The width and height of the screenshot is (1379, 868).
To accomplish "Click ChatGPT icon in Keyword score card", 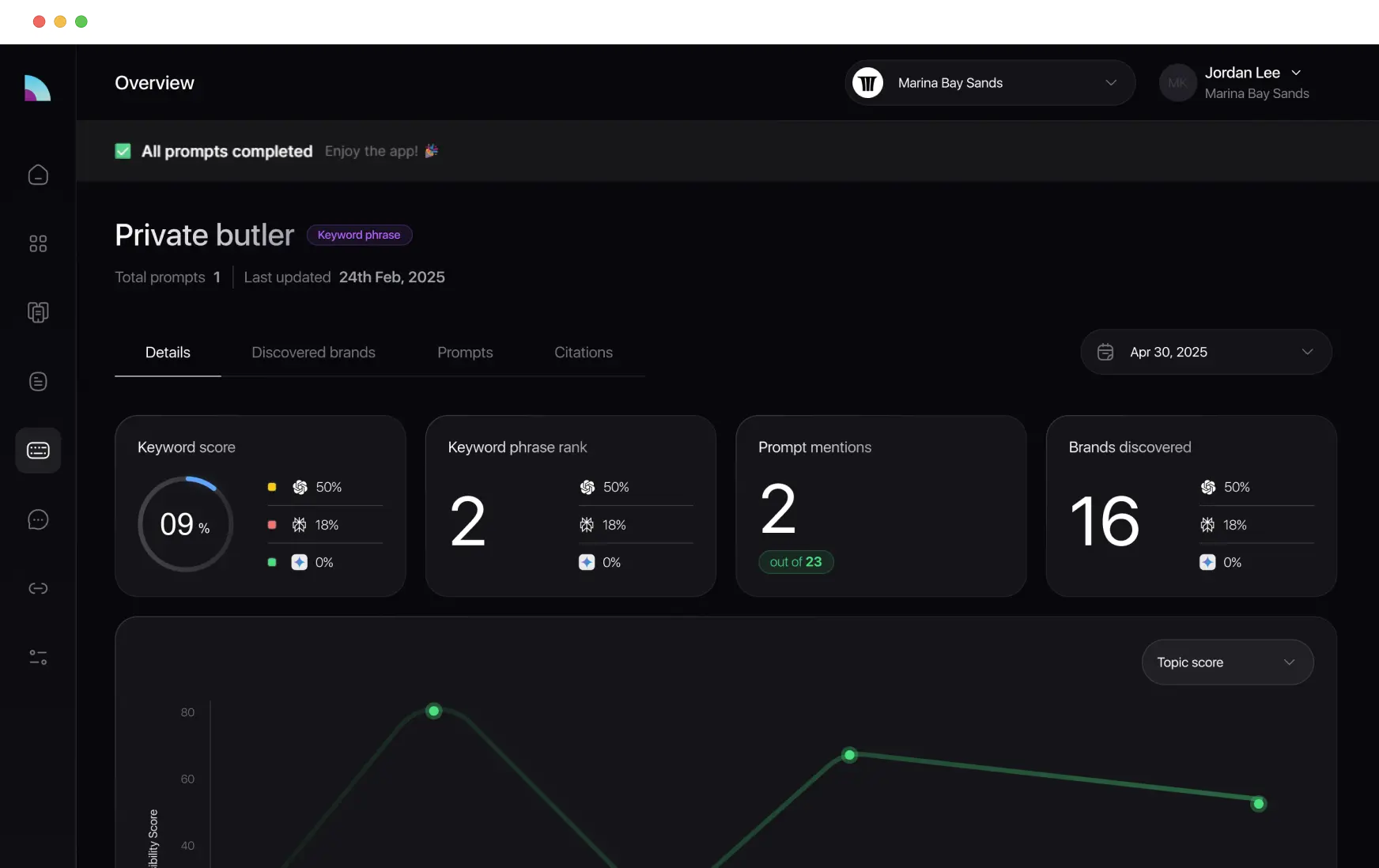I will pyautogui.click(x=300, y=487).
